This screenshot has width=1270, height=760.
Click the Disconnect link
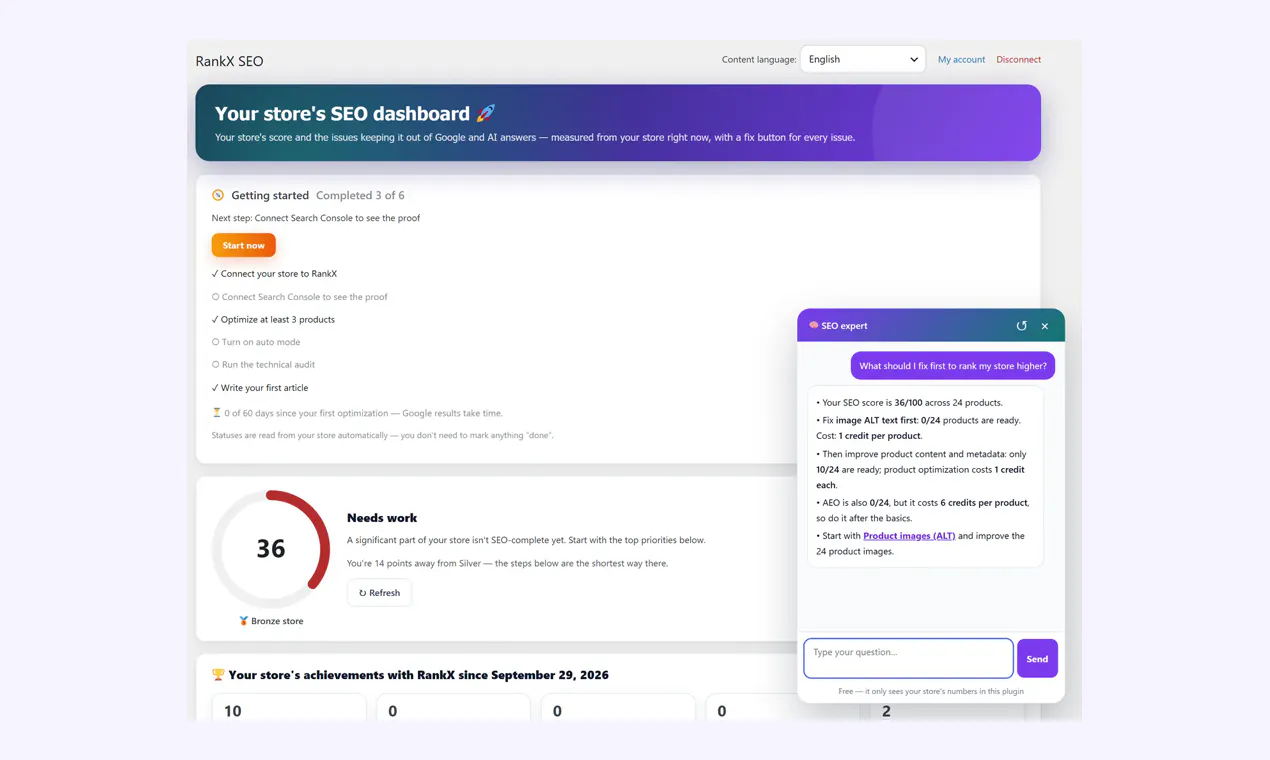point(1018,59)
